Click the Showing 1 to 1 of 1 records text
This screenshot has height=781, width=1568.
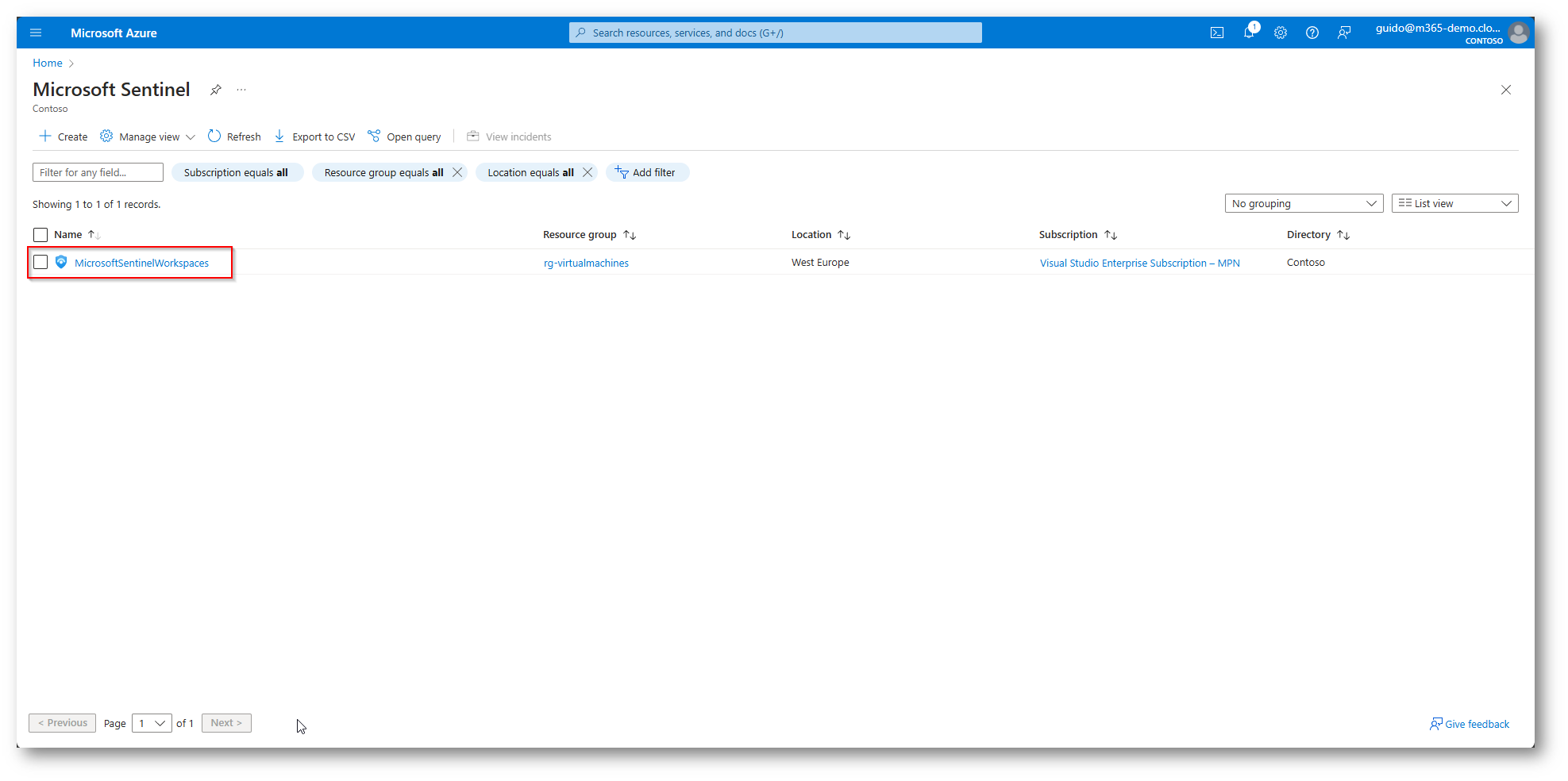click(x=96, y=205)
